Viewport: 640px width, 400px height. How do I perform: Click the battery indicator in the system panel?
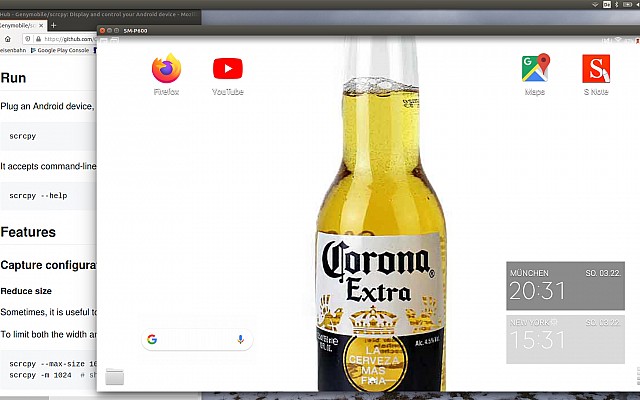627,4
